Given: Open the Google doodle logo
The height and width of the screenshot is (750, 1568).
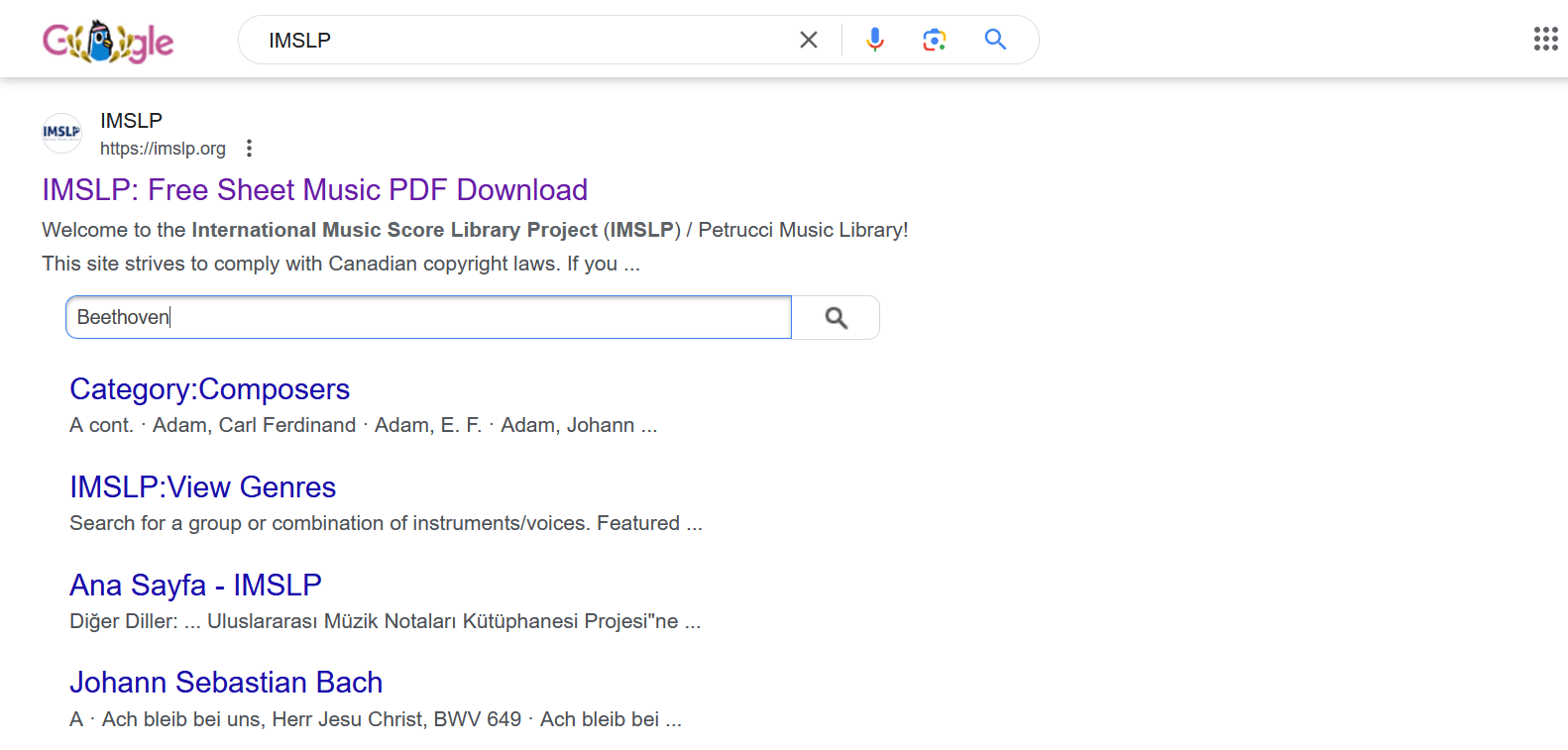Looking at the screenshot, I should click(x=108, y=41).
